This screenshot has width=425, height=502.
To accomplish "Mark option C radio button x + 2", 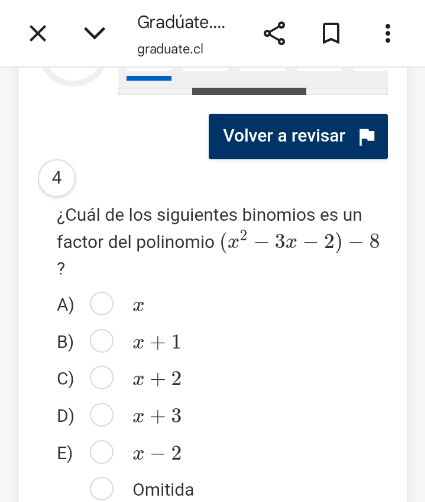I will click(x=101, y=377).
